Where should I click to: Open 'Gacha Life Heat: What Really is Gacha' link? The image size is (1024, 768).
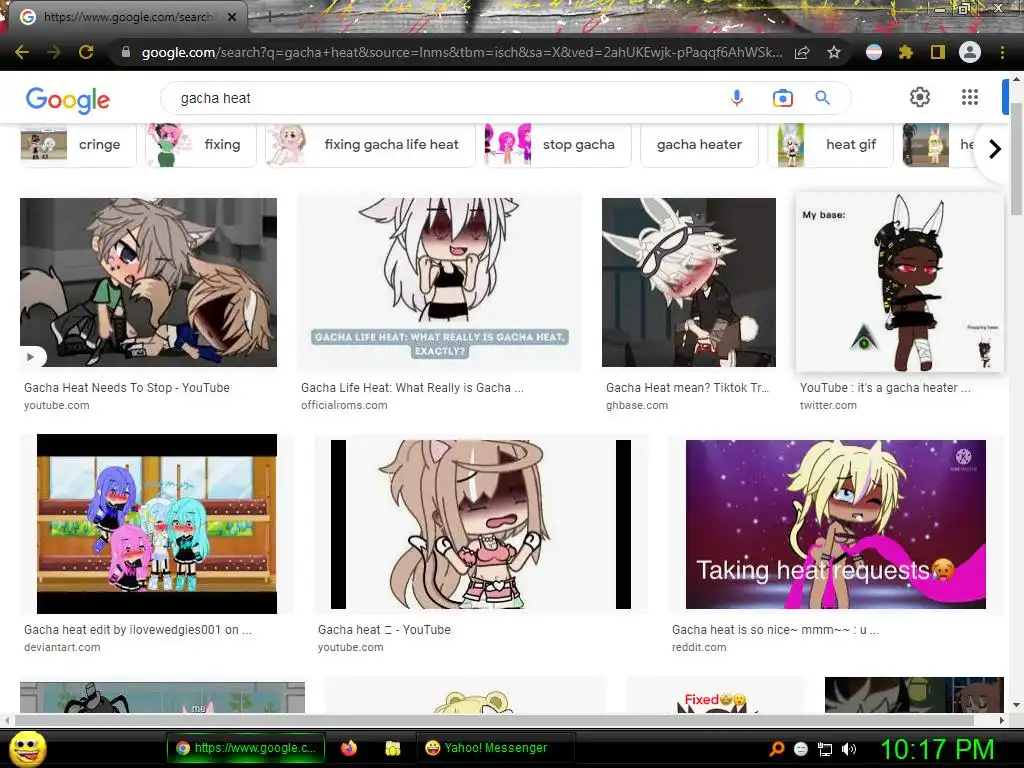412,387
